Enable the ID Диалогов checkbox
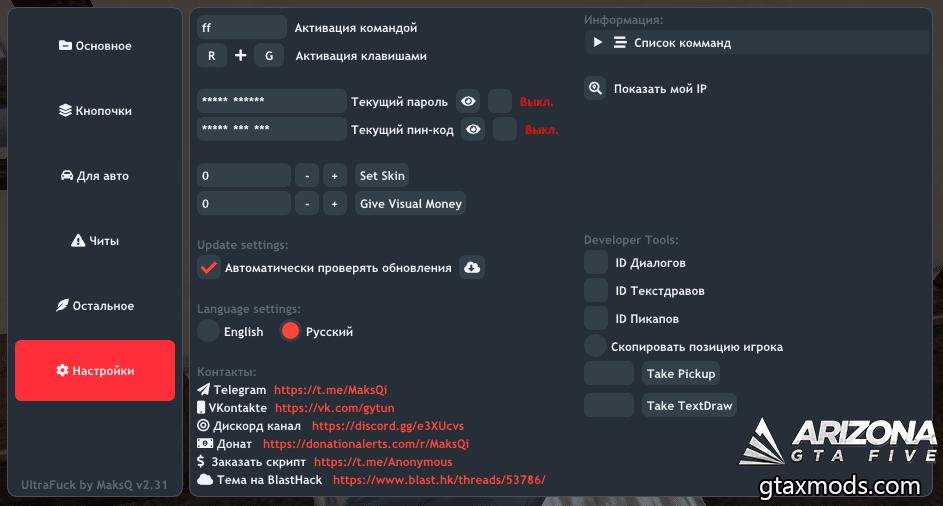The width and height of the screenshot is (943, 506). click(596, 263)
